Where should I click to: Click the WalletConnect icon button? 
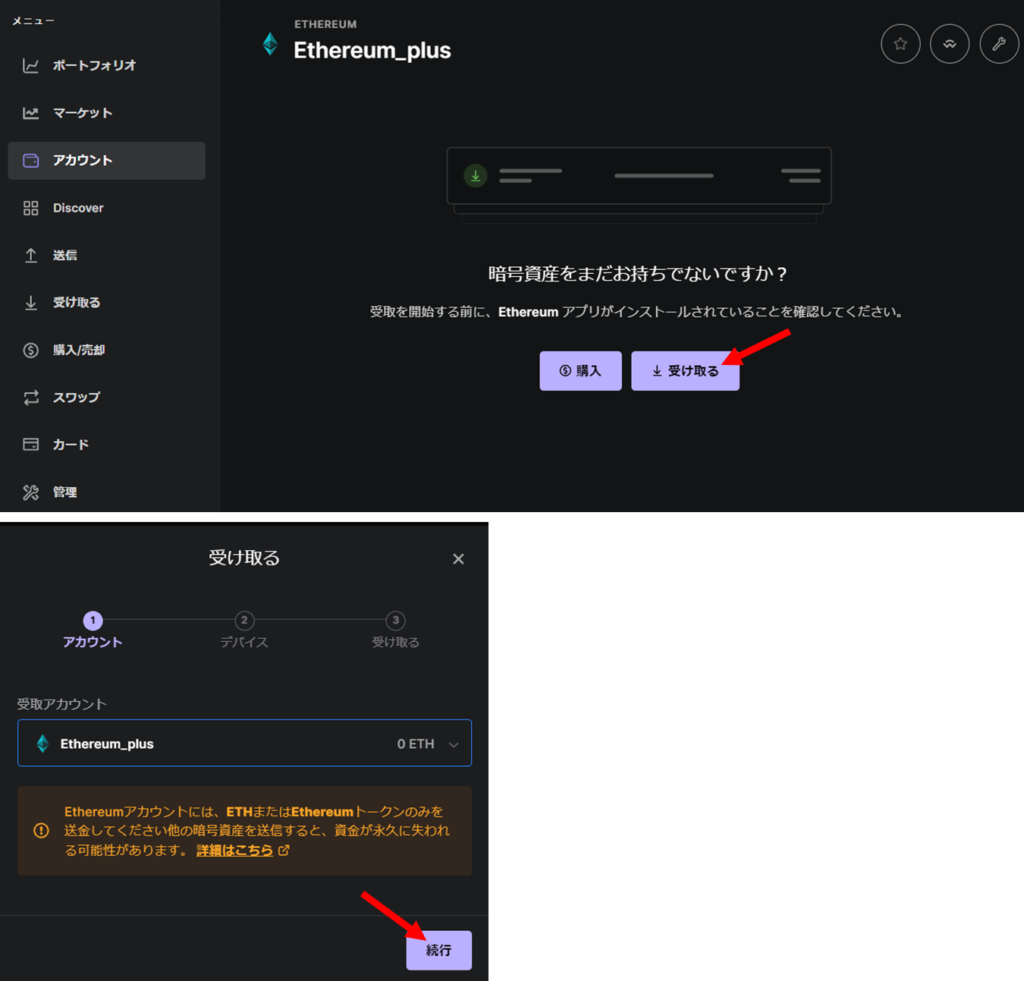click(949, 44)
